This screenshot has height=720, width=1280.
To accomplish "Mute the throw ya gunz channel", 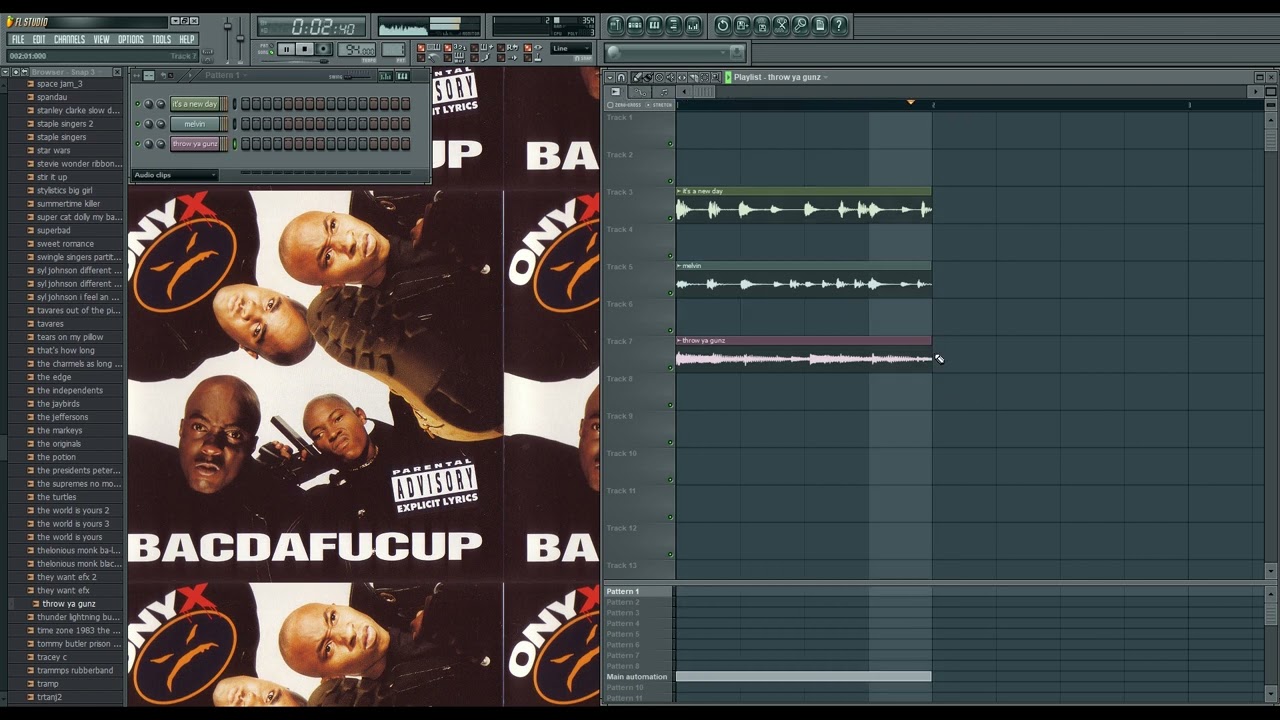I will (x=138, y=144).
